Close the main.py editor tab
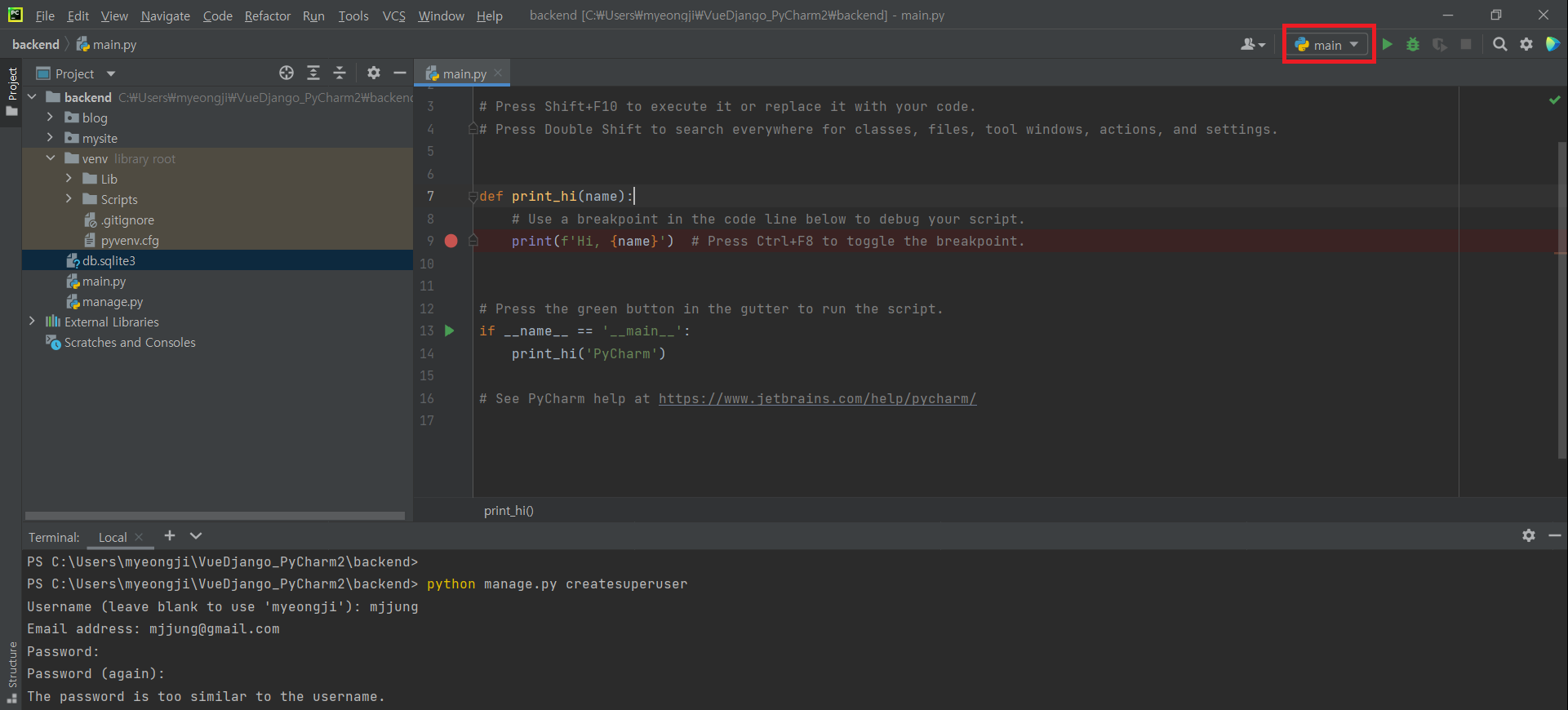Image resolution: width=1568 pixels, height=710 pixels. (x=498, y=73)
